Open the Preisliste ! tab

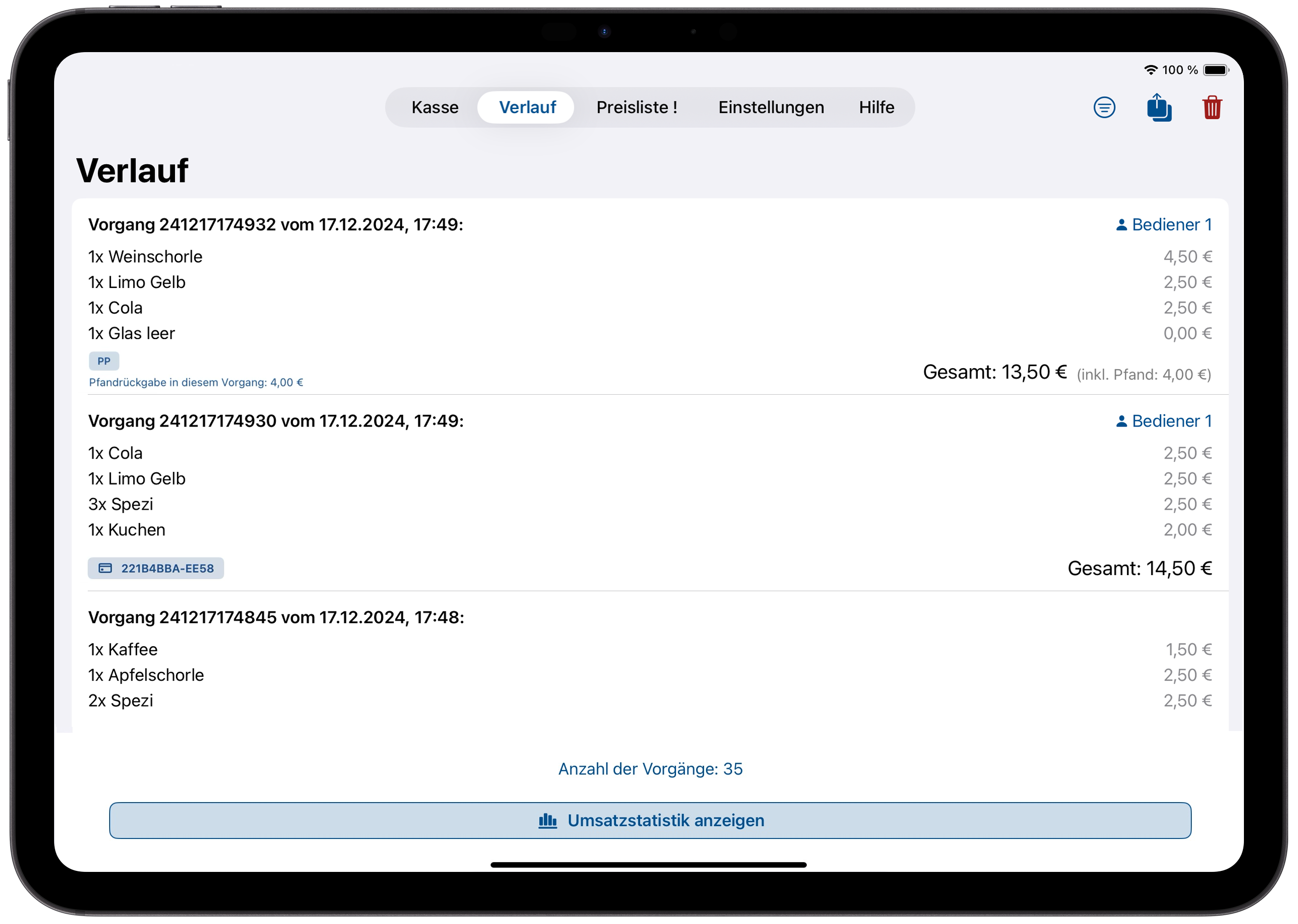click(x=637, y=108)
